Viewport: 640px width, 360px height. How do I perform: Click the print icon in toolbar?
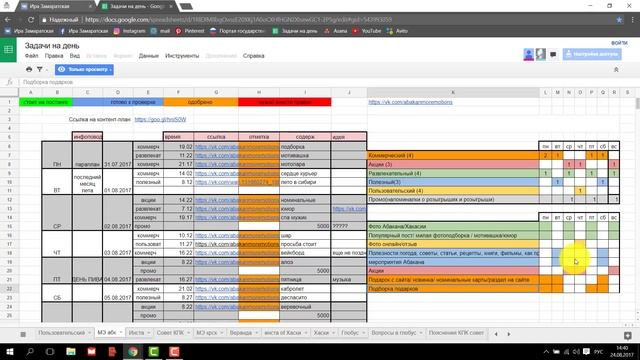pos(29,69)
